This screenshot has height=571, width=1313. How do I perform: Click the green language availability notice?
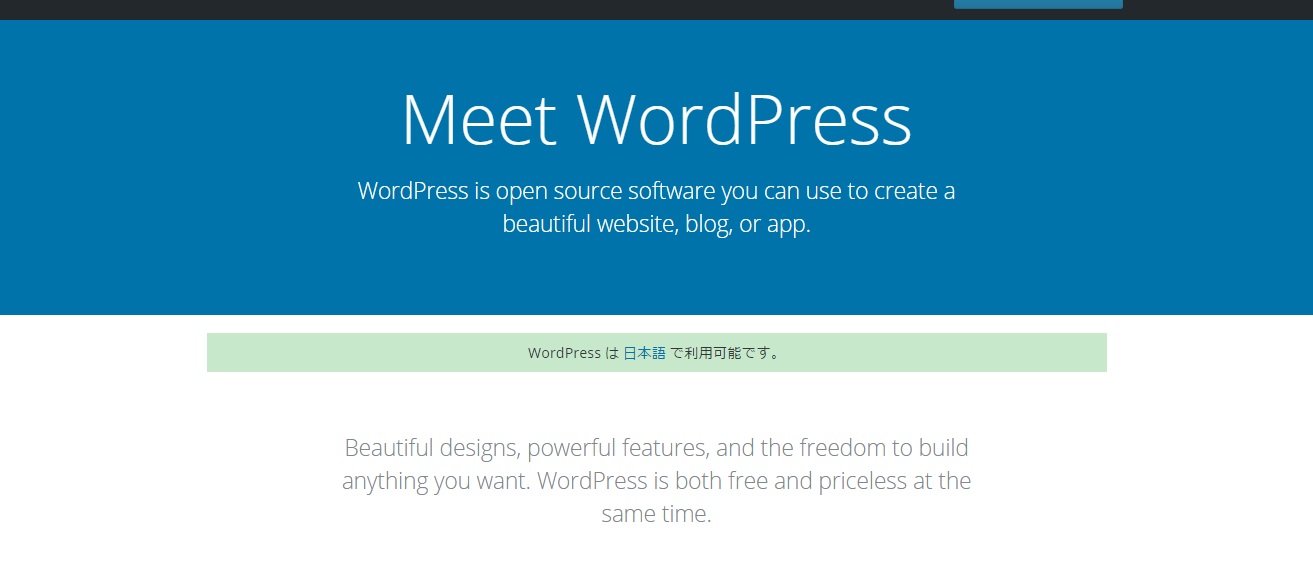click(x=656, y=353)
